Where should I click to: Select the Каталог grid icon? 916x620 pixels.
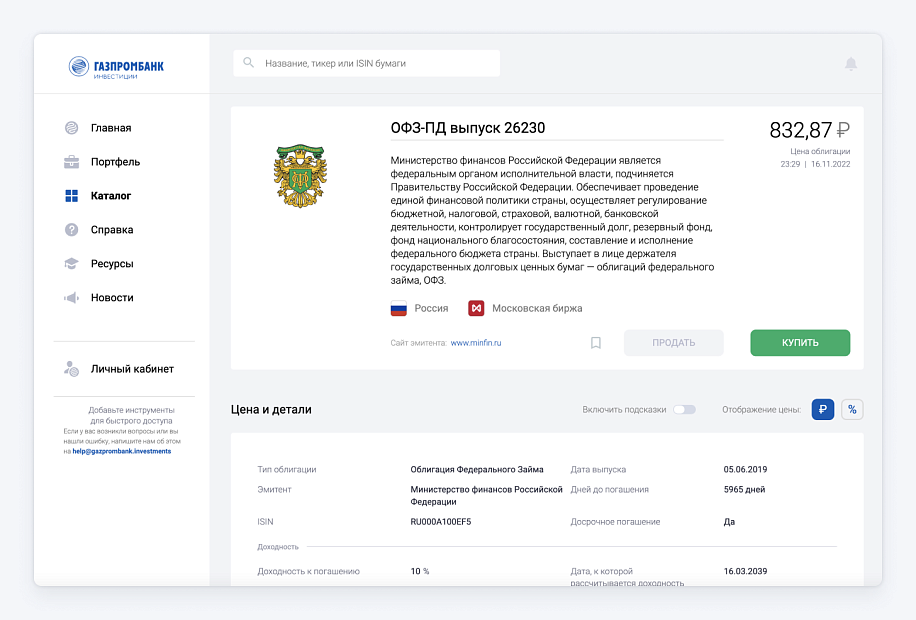71,196
